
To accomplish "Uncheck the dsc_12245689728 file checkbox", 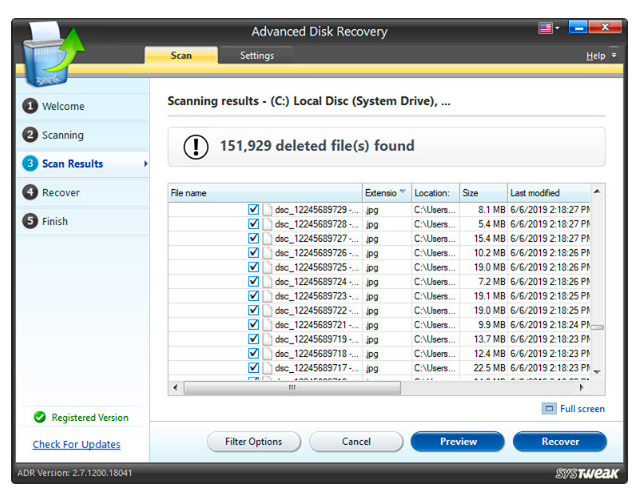I will (x=253, y=224).
